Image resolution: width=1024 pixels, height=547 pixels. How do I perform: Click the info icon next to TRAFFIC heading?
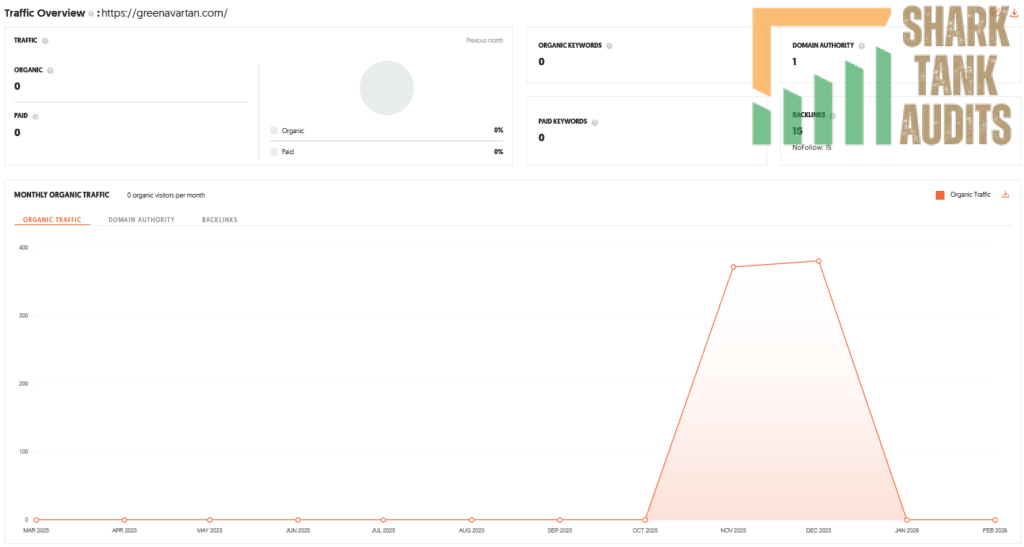[46, 41]
